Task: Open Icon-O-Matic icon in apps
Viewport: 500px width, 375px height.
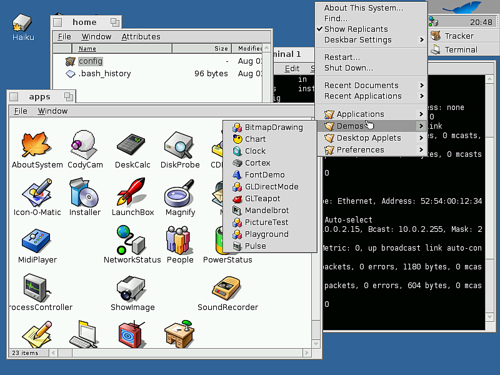Action: click(x=37, y=192)
